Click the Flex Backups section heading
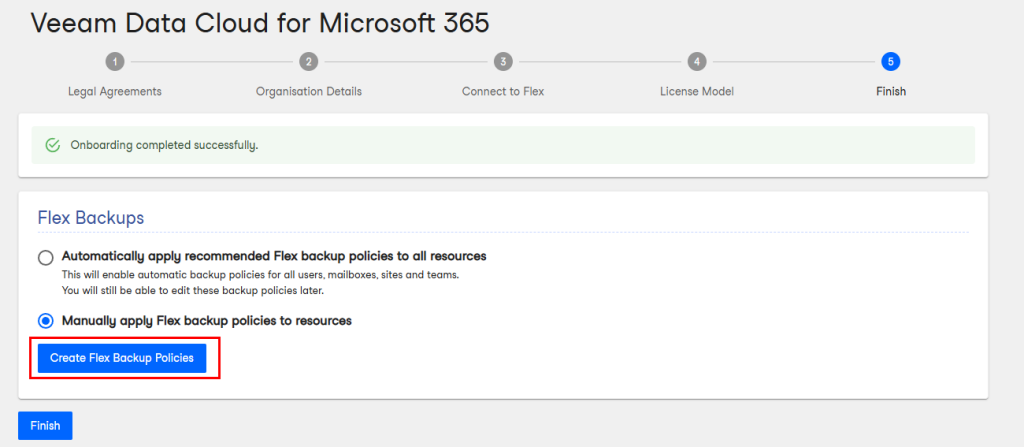The width and height of the screenshot is (1024, 447). click(x=91, y=218)
